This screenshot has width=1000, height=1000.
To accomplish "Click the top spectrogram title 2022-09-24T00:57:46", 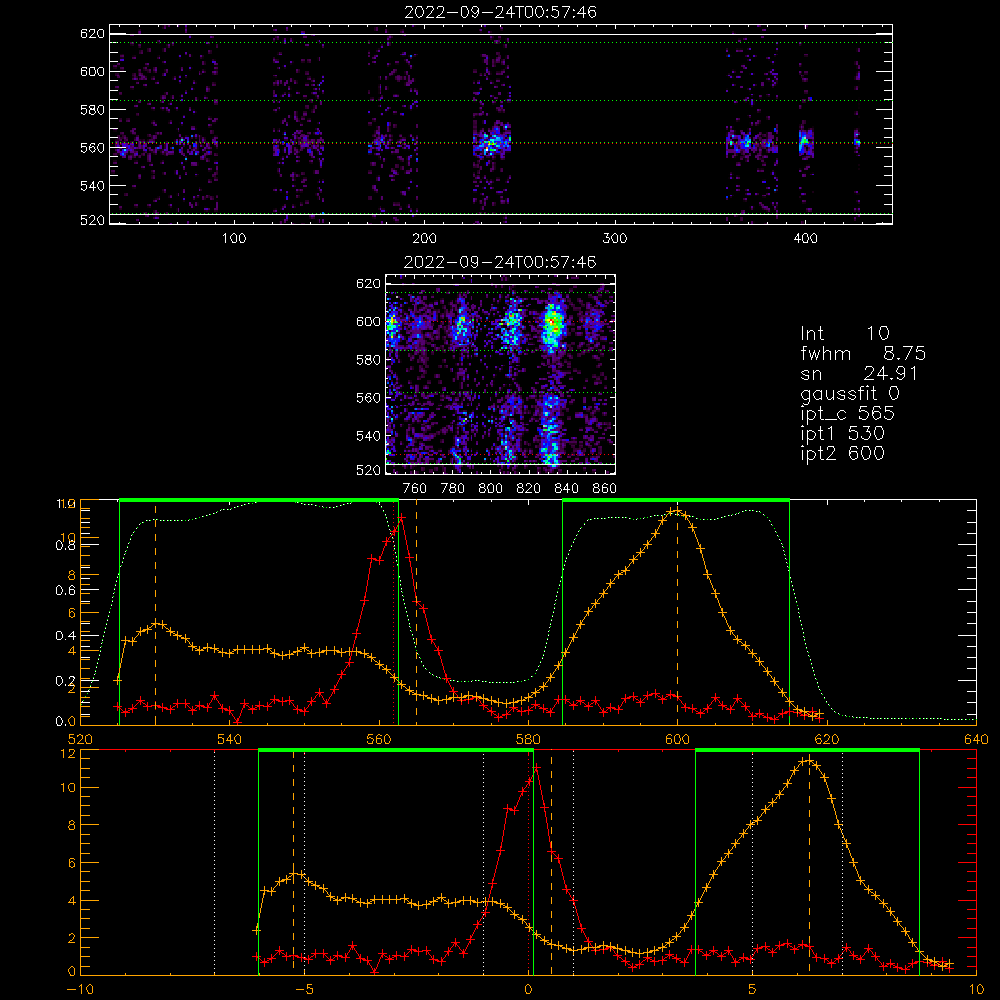I will 500,12.
